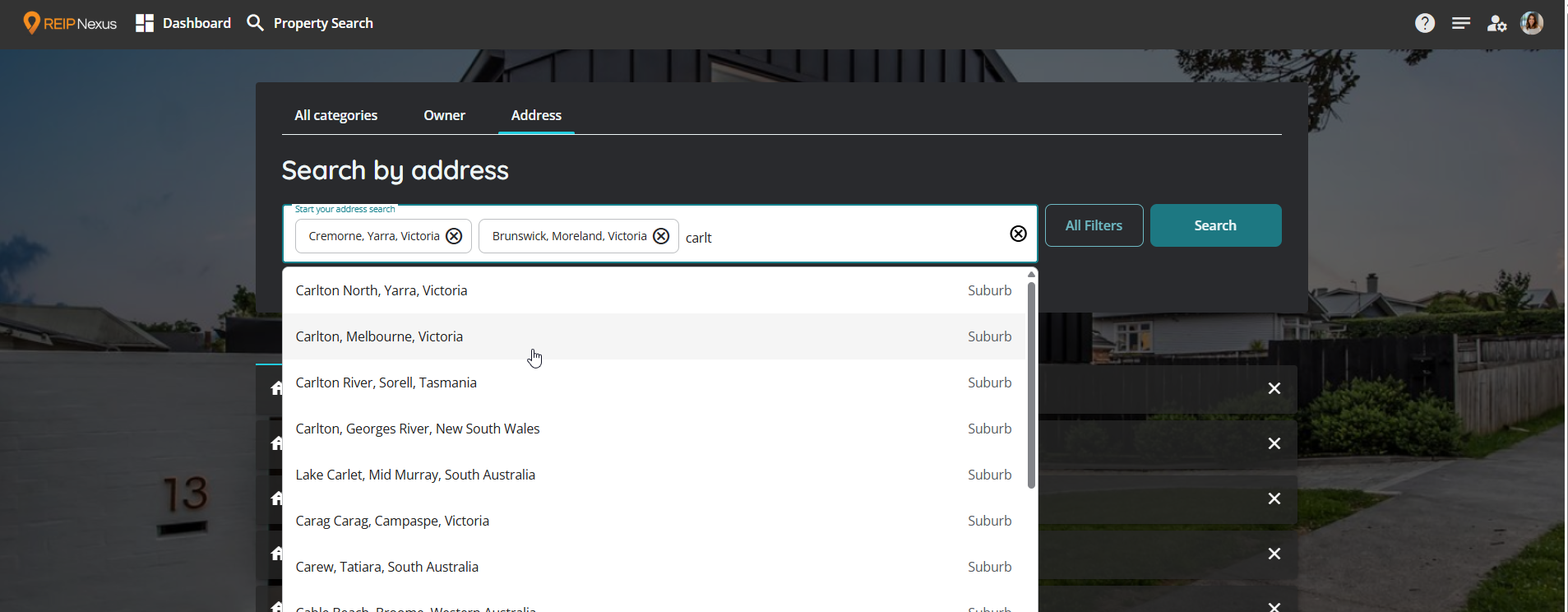This screenshot has width=1568, height=612.
Task: Click the user profile avatar
Action: (1531, 23)
